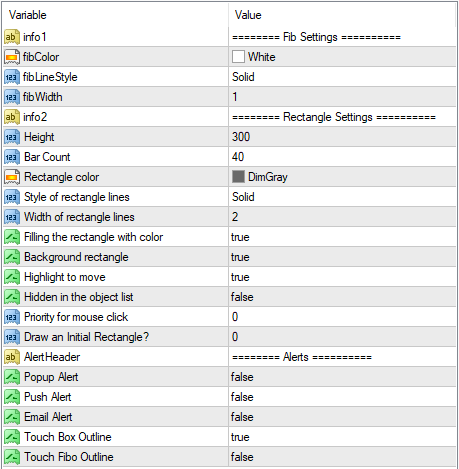The image size is (459, 469).
Task: Open Style of rectangle lines Solid dropdown
Action: (x=342, y=197)
